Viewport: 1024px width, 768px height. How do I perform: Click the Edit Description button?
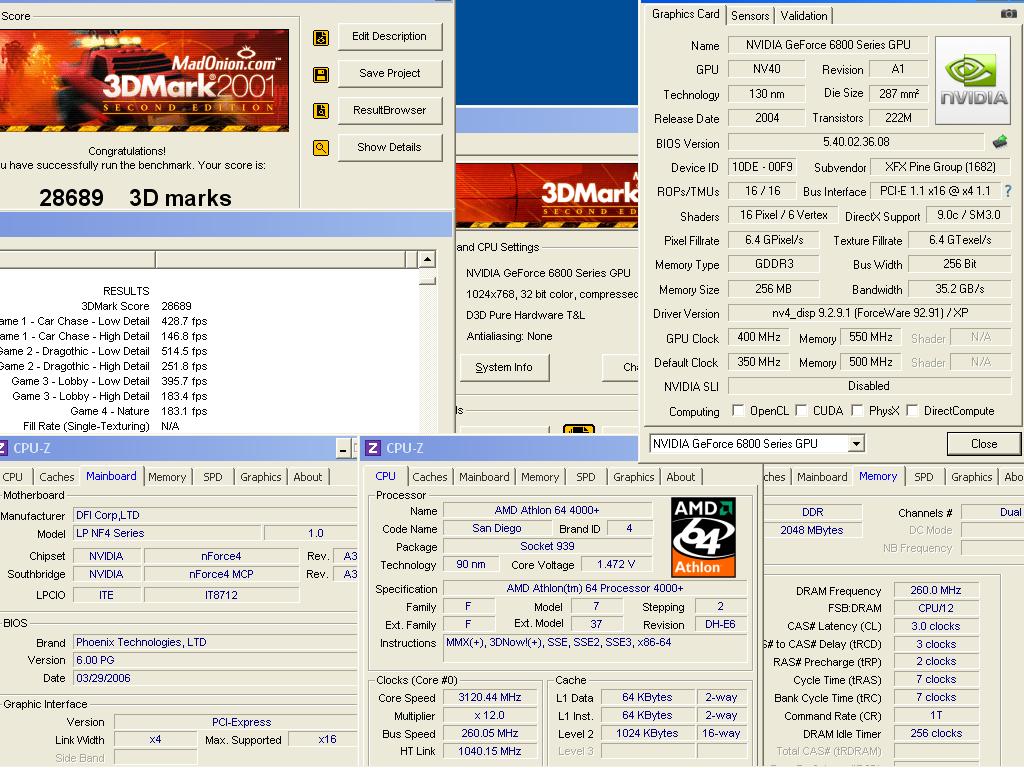pyautogui.click(x=389, y=37)
